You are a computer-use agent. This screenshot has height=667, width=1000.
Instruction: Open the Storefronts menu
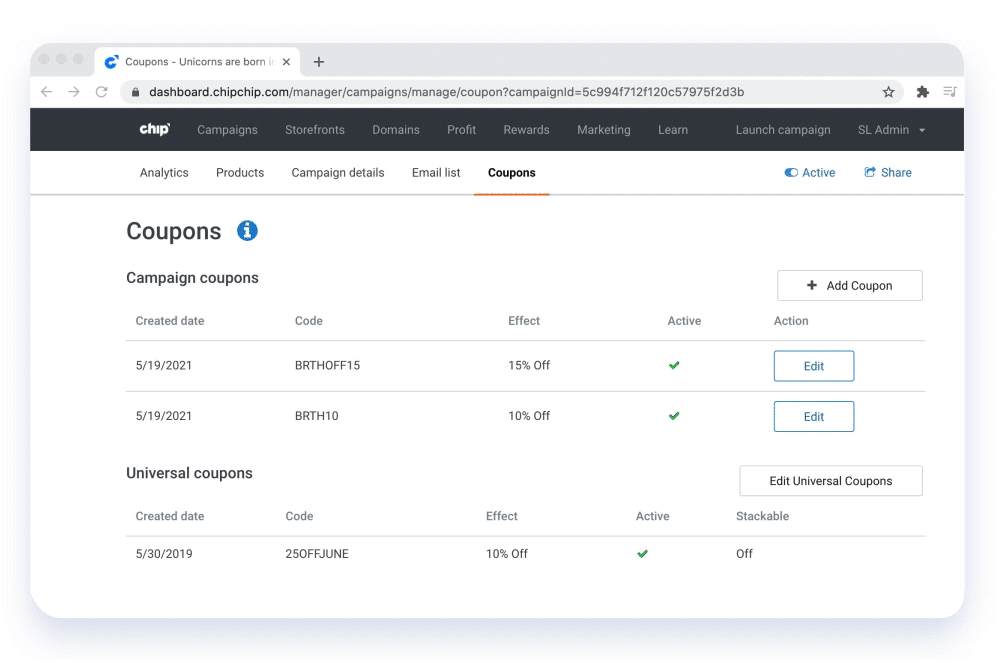point(314,129)
